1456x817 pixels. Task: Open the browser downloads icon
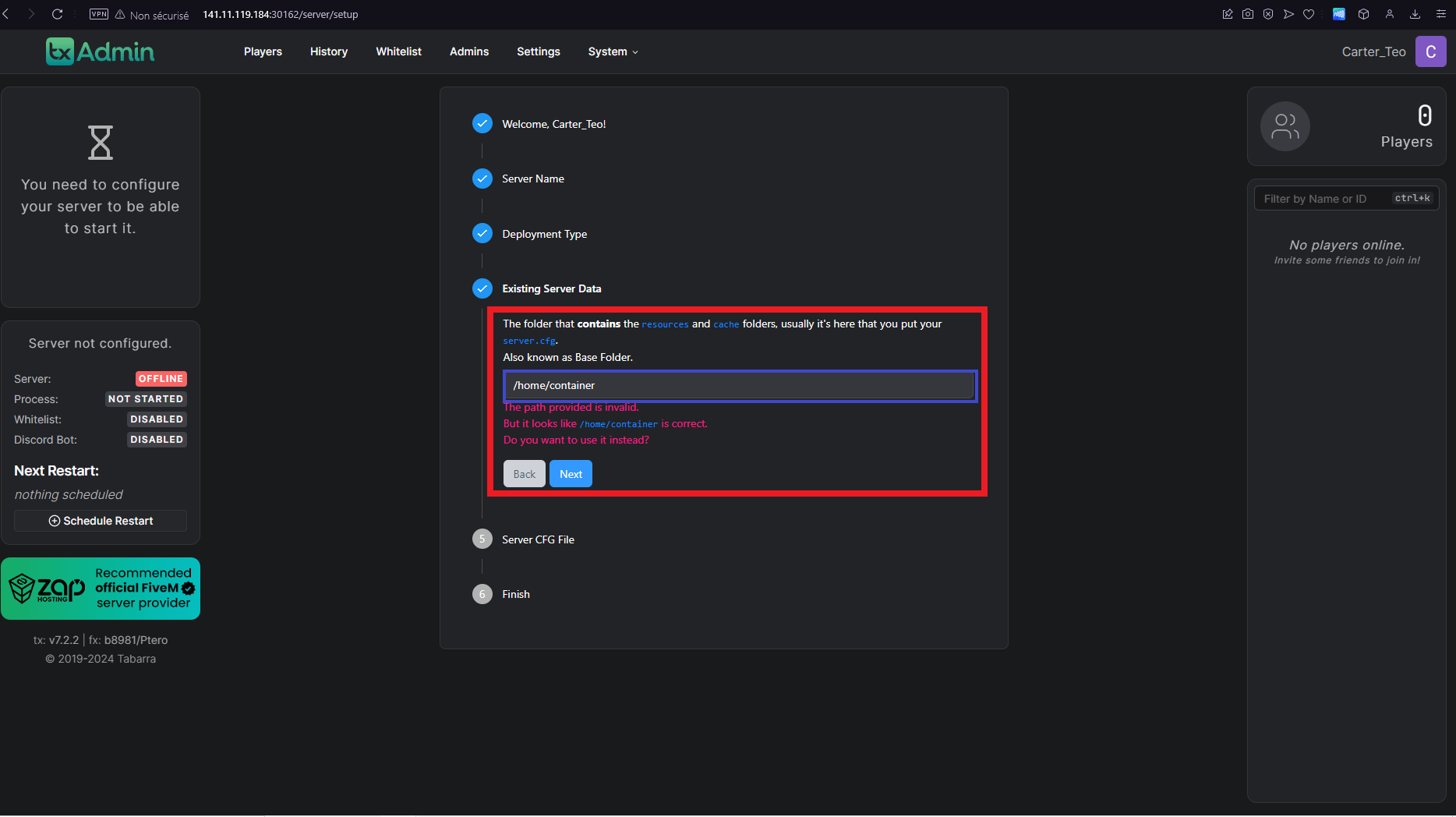point(1415,14)
